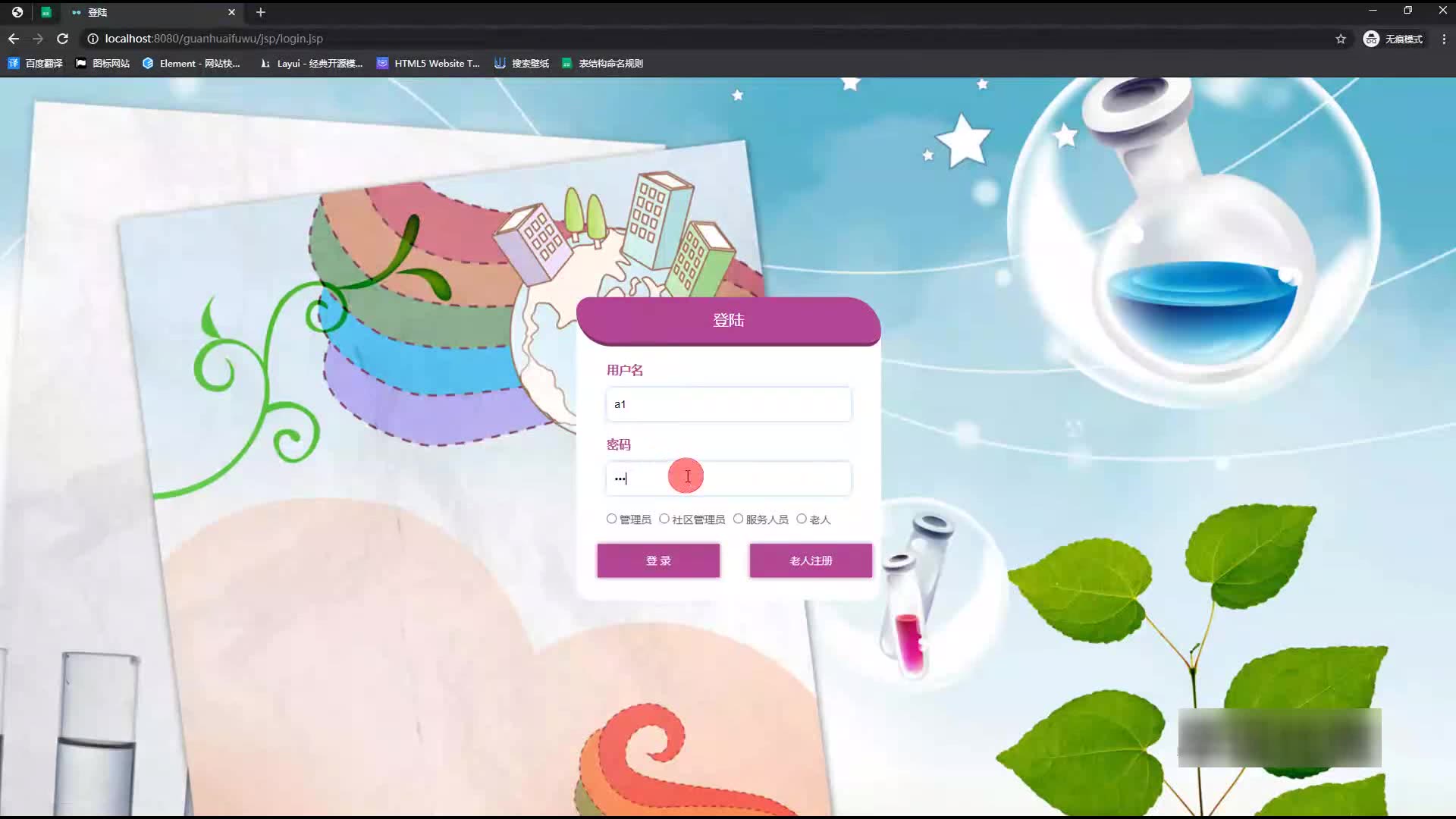
Task: Open a new tab with plus icon
Action: tap(260, 12)
